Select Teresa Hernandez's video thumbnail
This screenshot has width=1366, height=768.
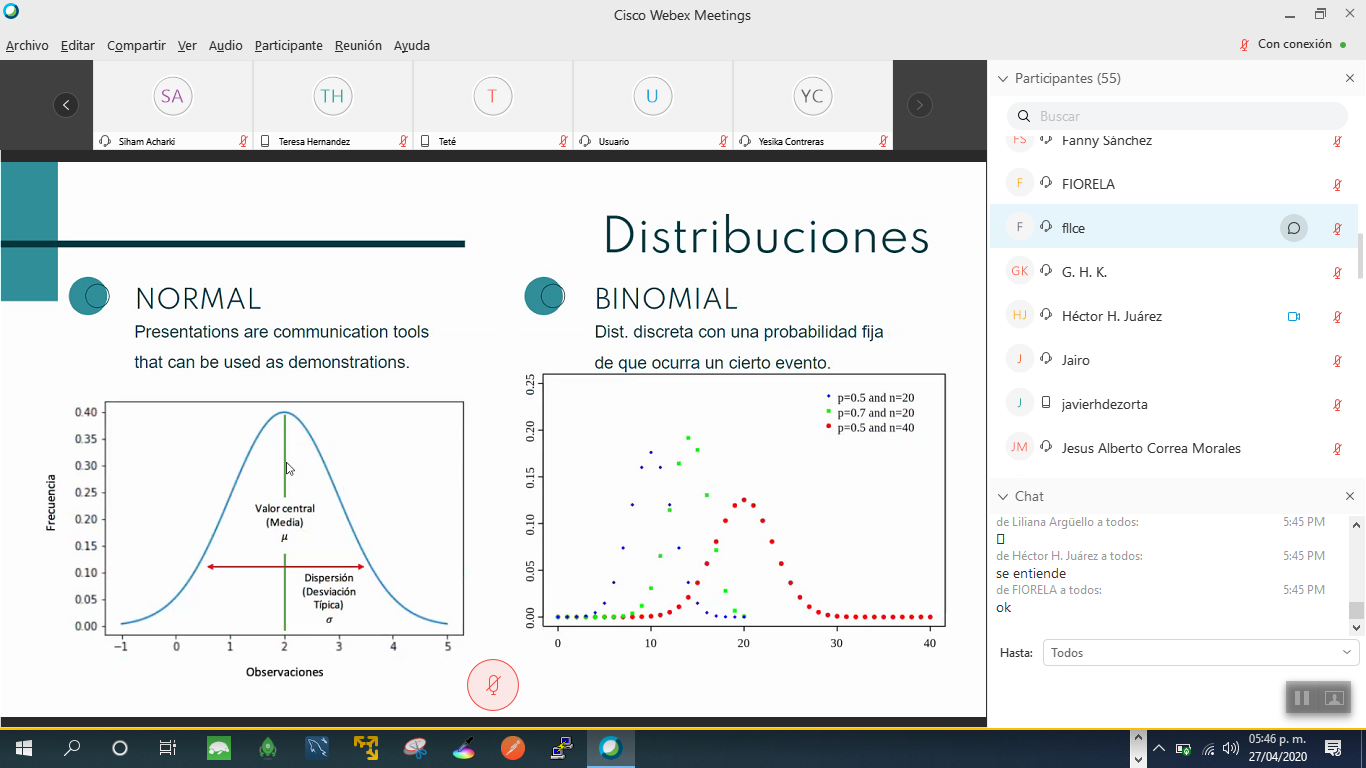[x=332, y=104]
